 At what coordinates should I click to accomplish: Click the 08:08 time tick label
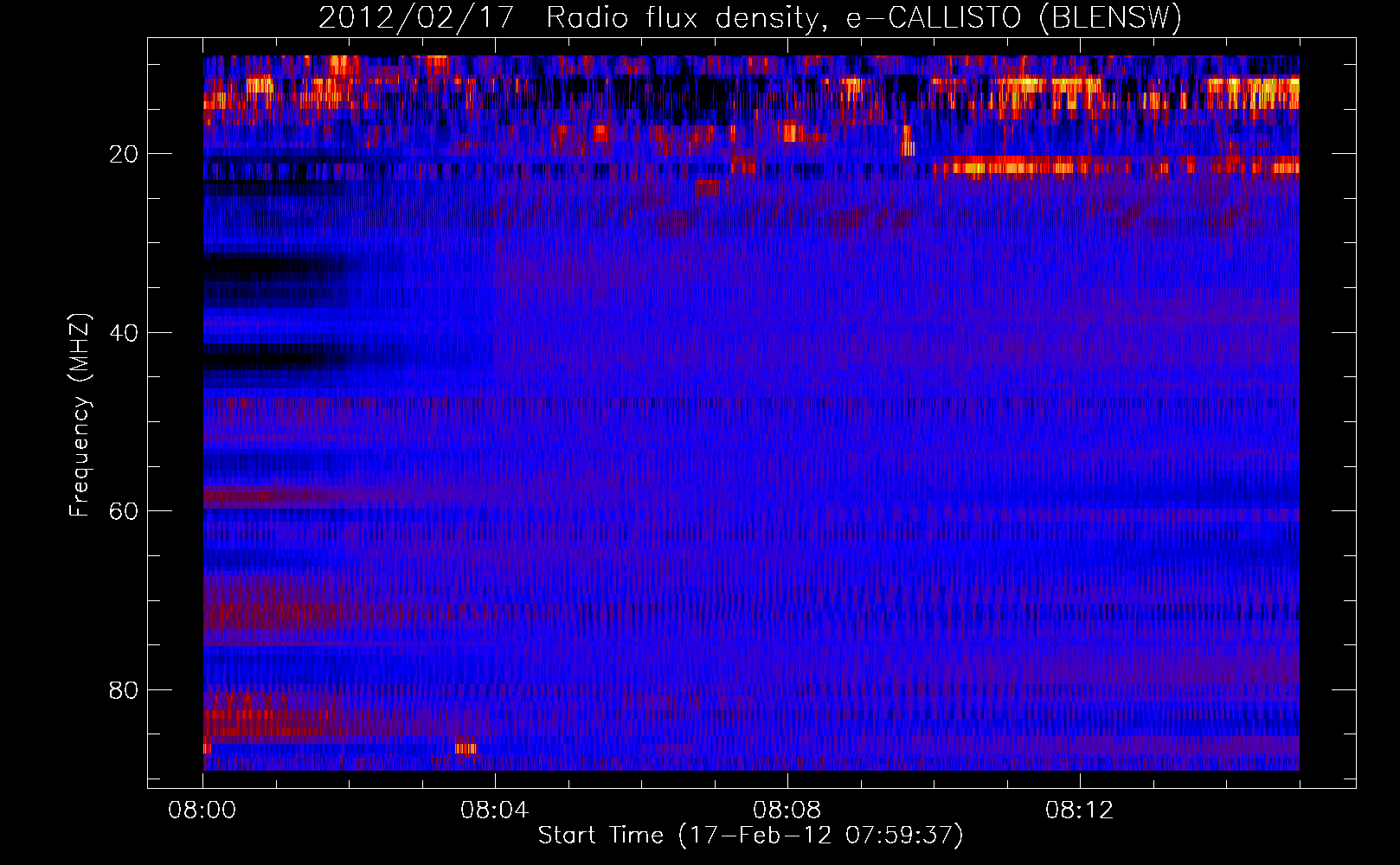(787, 811)
